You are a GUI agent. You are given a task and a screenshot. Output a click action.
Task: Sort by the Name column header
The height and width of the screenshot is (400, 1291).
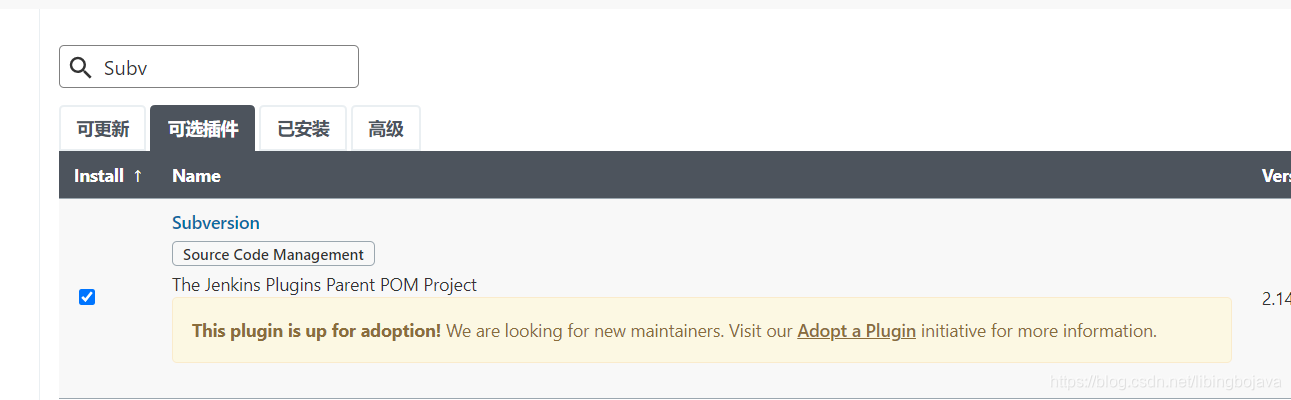(x=196, y=176)
